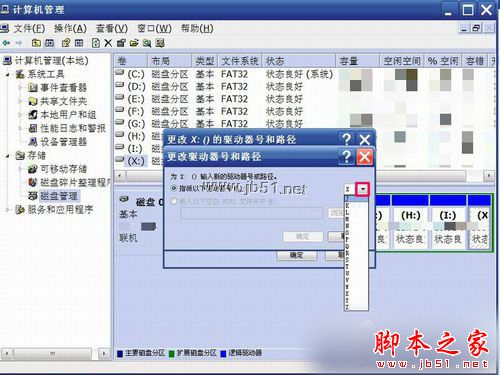Select the assign drive letter radio button
The width and height of the screenshot is (500, 375).
click(174, 188)
